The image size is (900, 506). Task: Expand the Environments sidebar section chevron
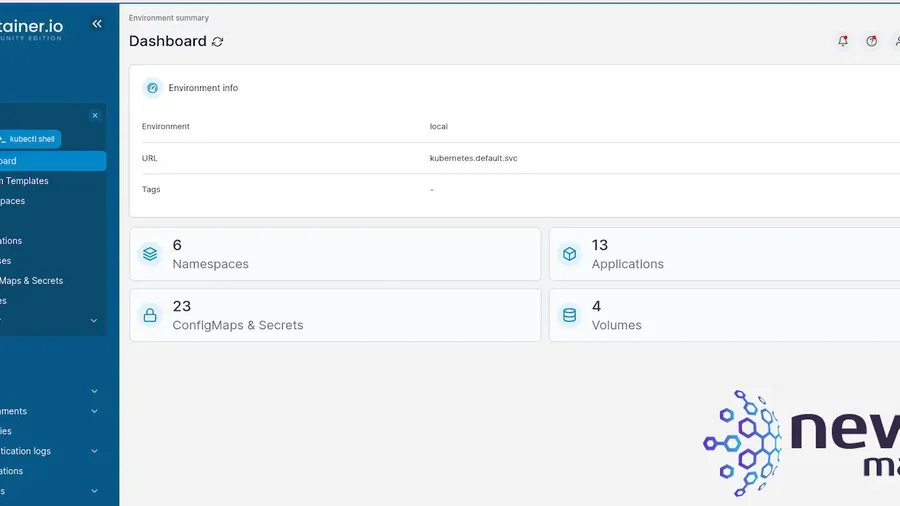[94, 411]
